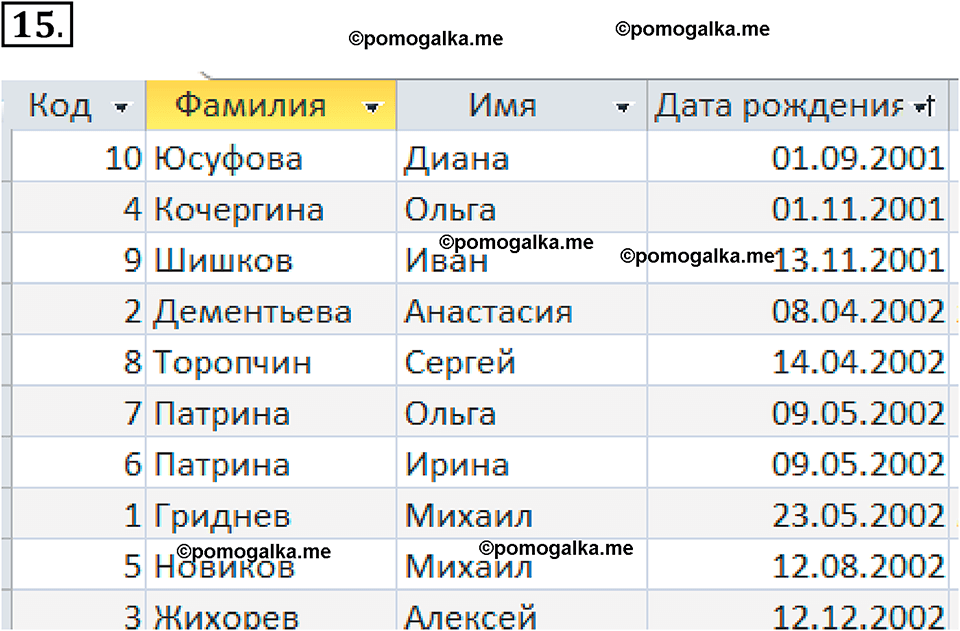Screen dimensions: 960x631
Task: Click the name cell Алексей
Action: pyautogui.click(x=522, y=611)
